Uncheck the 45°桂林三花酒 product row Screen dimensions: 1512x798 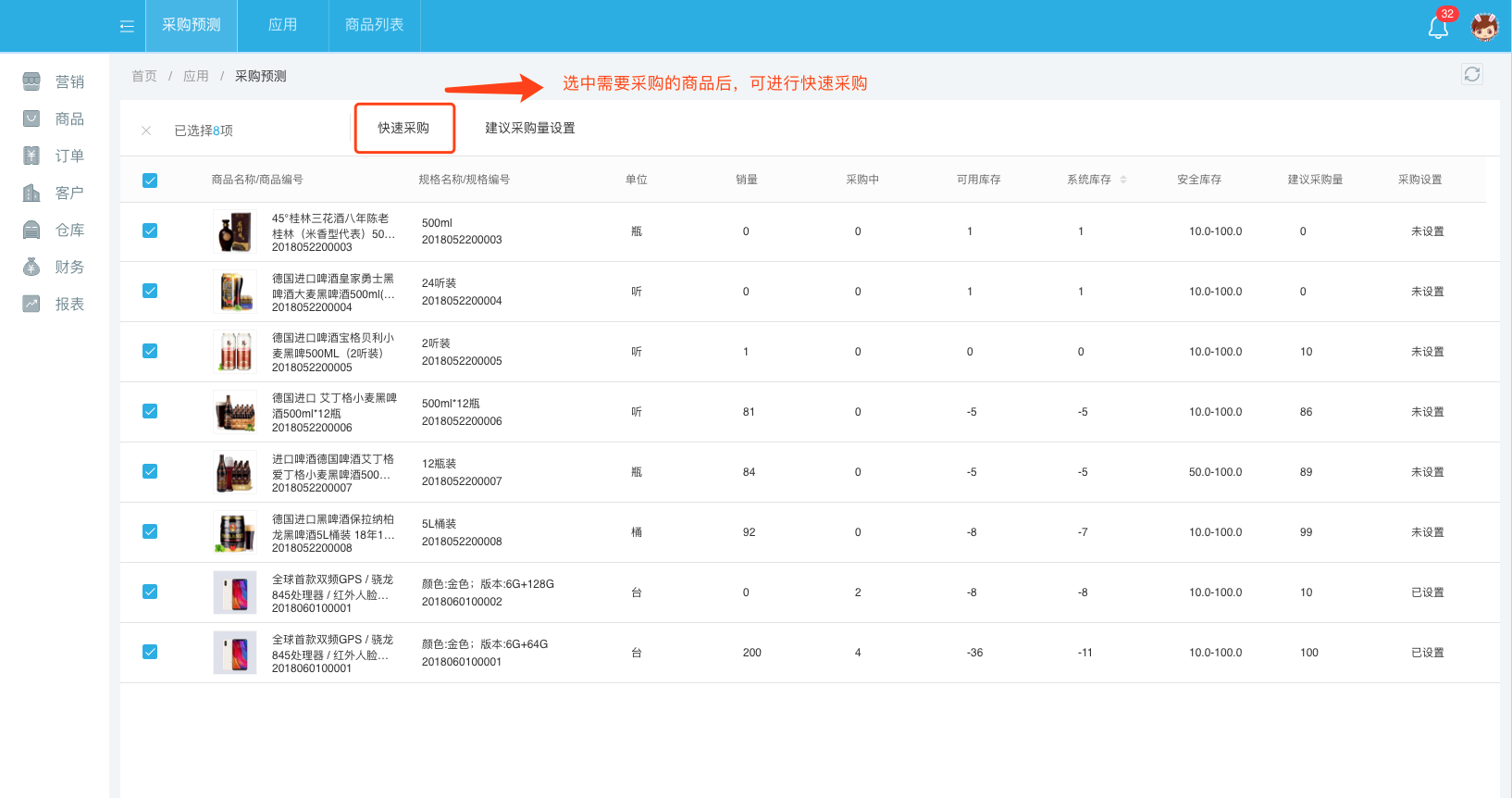tap(150, 231)
